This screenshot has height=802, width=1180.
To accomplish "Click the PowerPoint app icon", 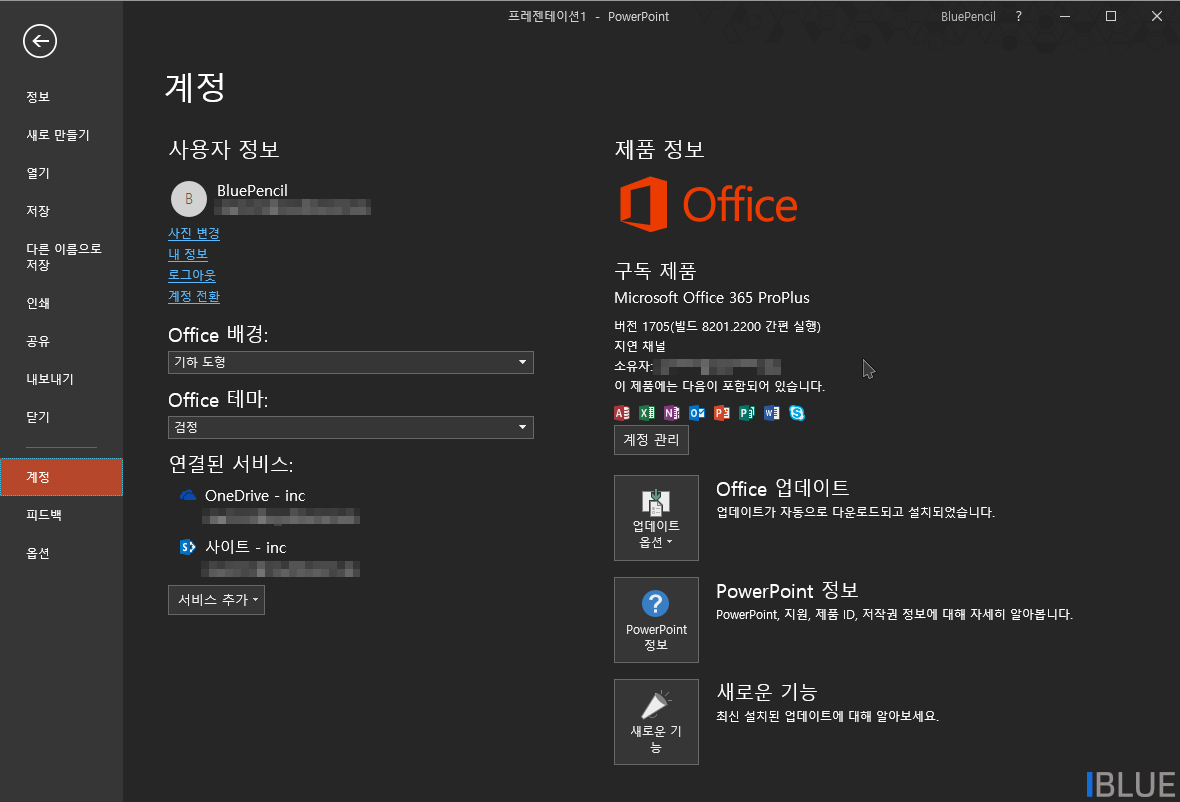I will click(722, 412).
